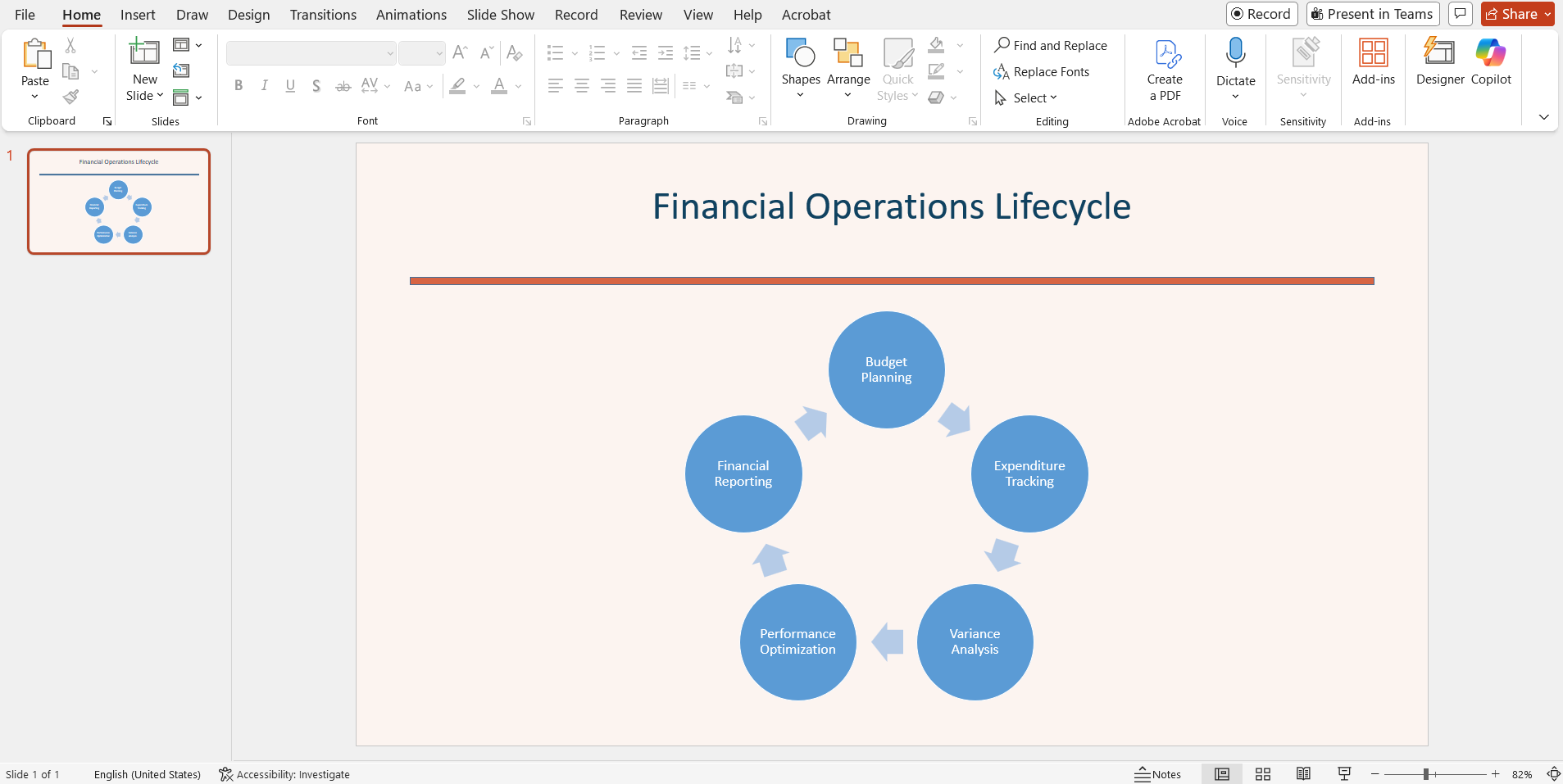
Task: Click Increase Font Size icon
Action: pyautogui.click(x=461, y=53)
